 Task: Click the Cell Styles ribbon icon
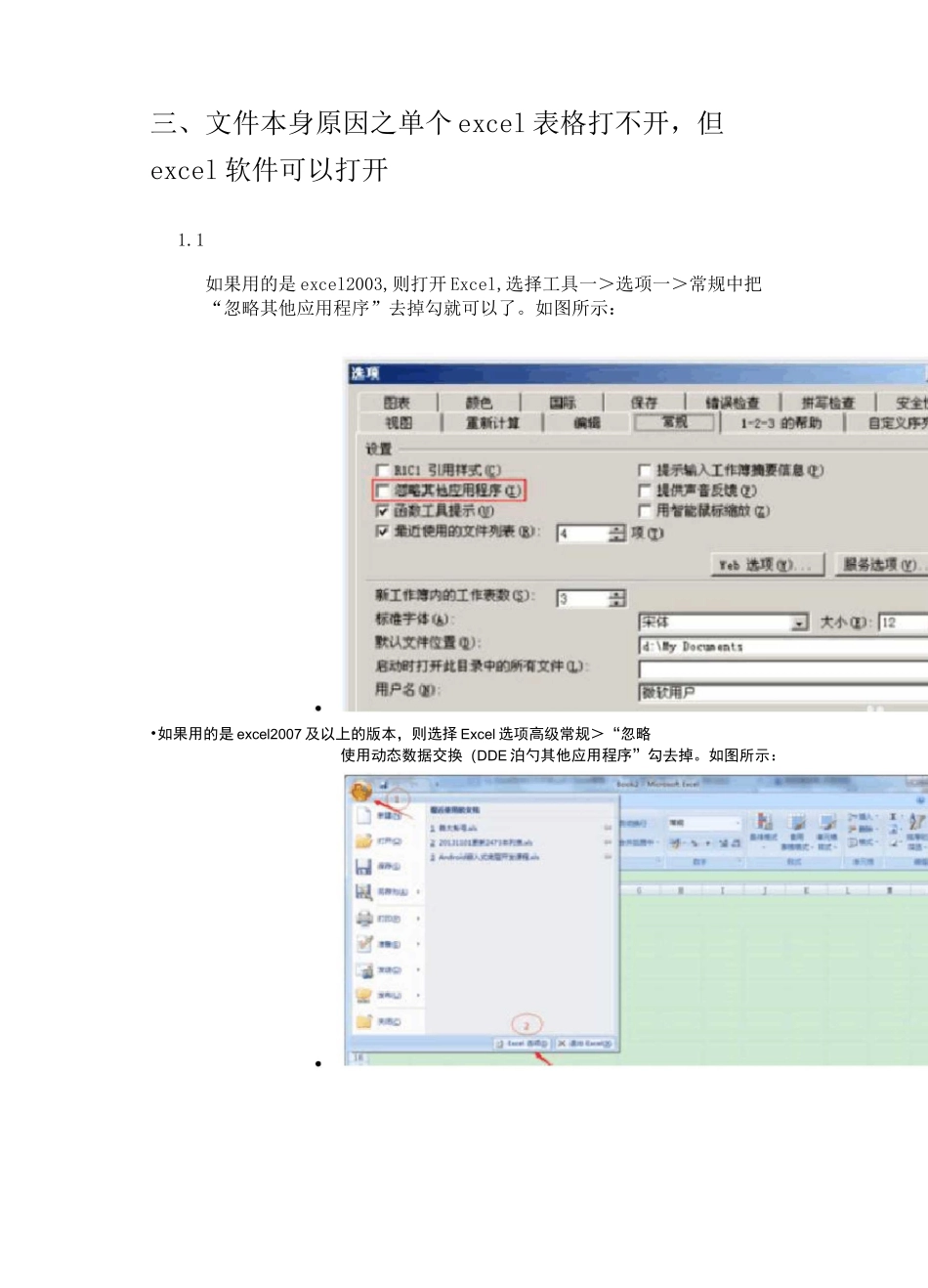pyautogui.click(x=826, y=822)
